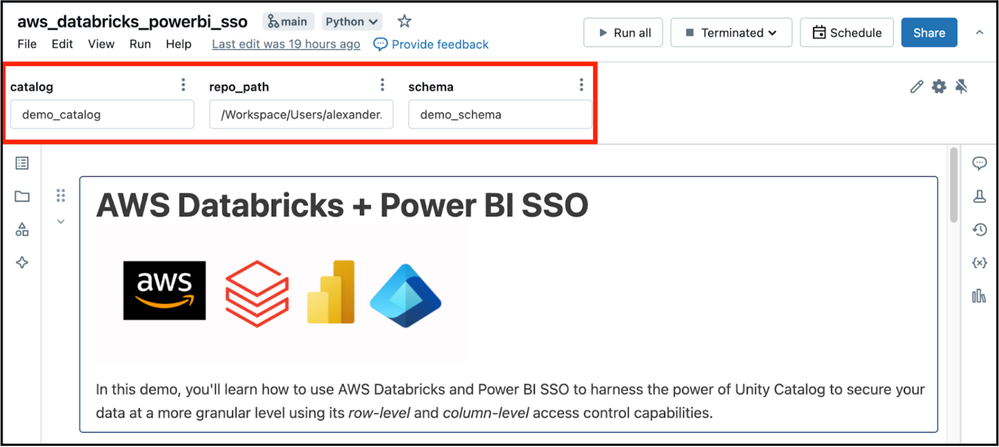
Task: Open the Assistant sparkle icon
Action: point(22,262)
